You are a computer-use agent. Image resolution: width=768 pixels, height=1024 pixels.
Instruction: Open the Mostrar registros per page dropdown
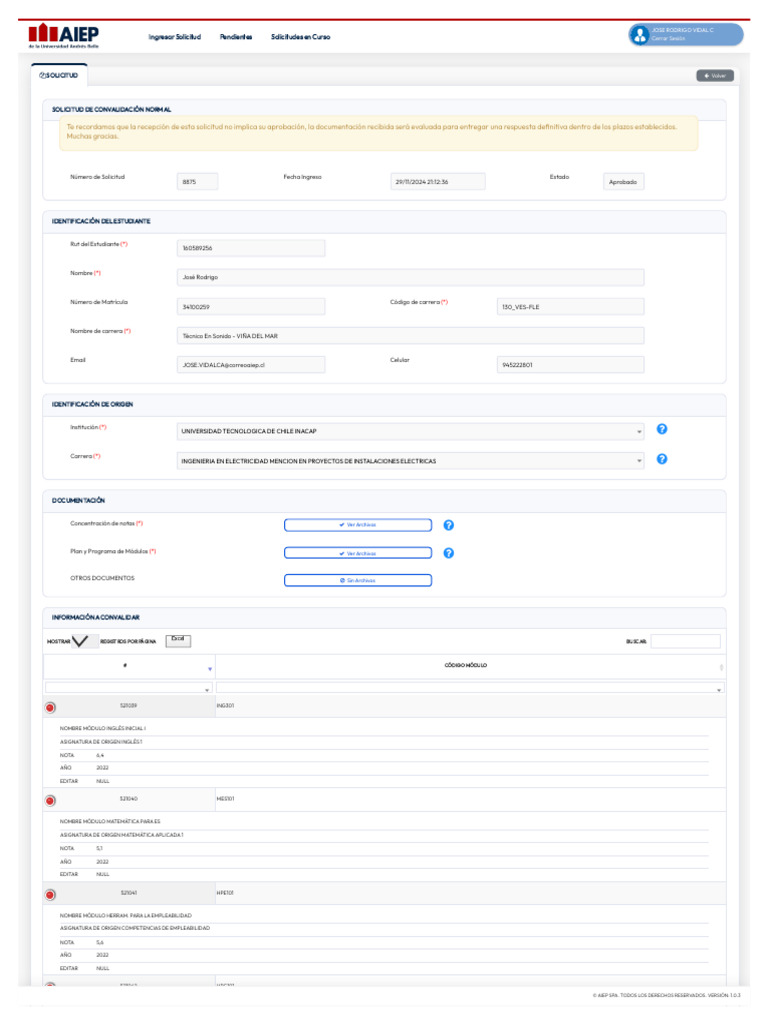tap(85, 641)
